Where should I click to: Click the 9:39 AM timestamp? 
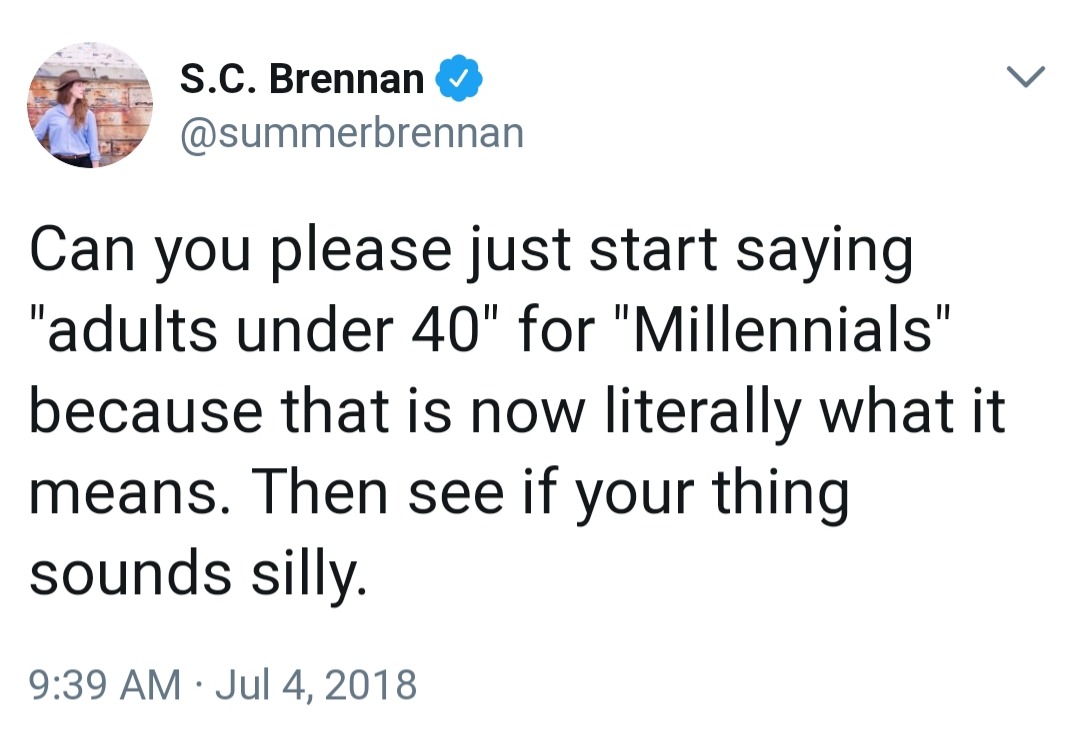[x=105, y=685]
